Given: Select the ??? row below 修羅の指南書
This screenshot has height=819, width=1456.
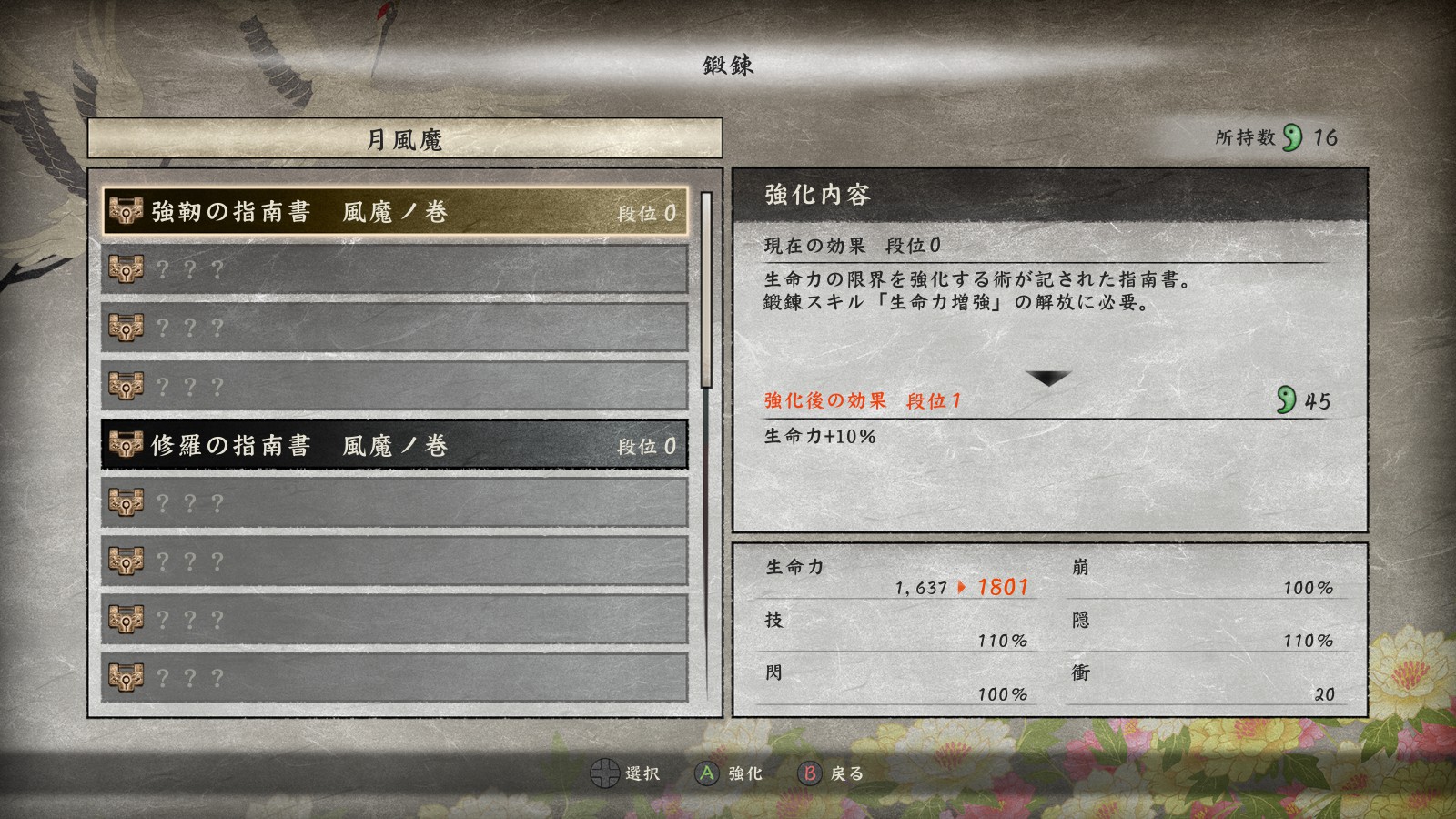Looking at the screenshot, I should coord(395,503).
